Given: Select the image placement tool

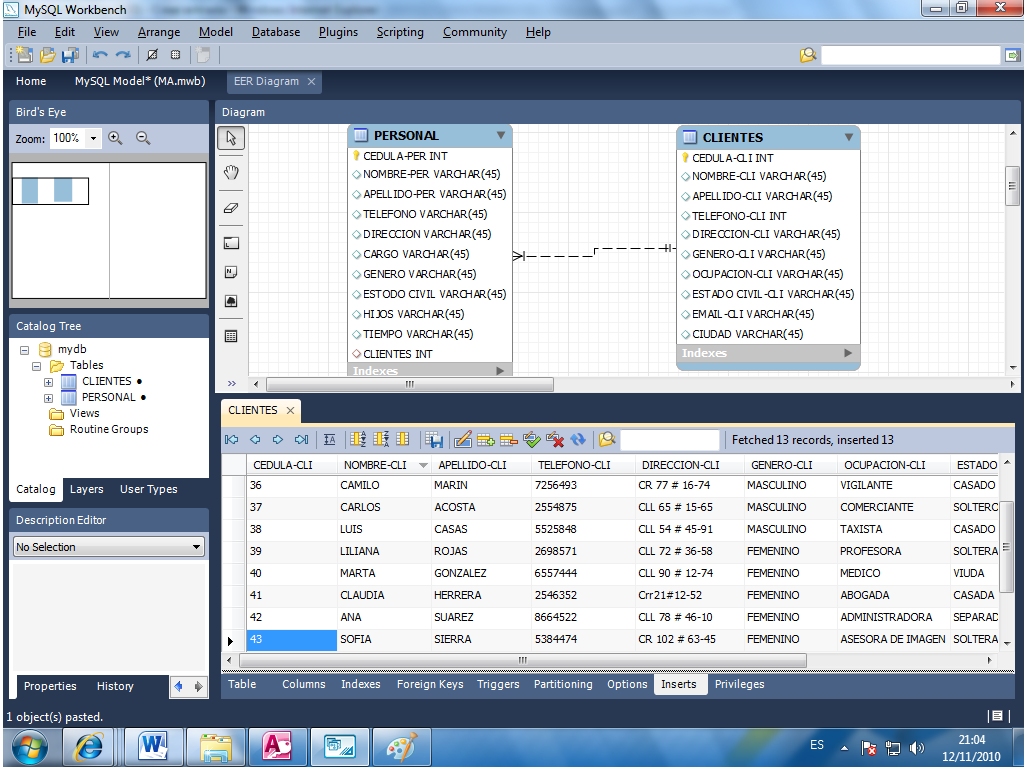Looking at the screenshot, I should click(x=231, y=301).
